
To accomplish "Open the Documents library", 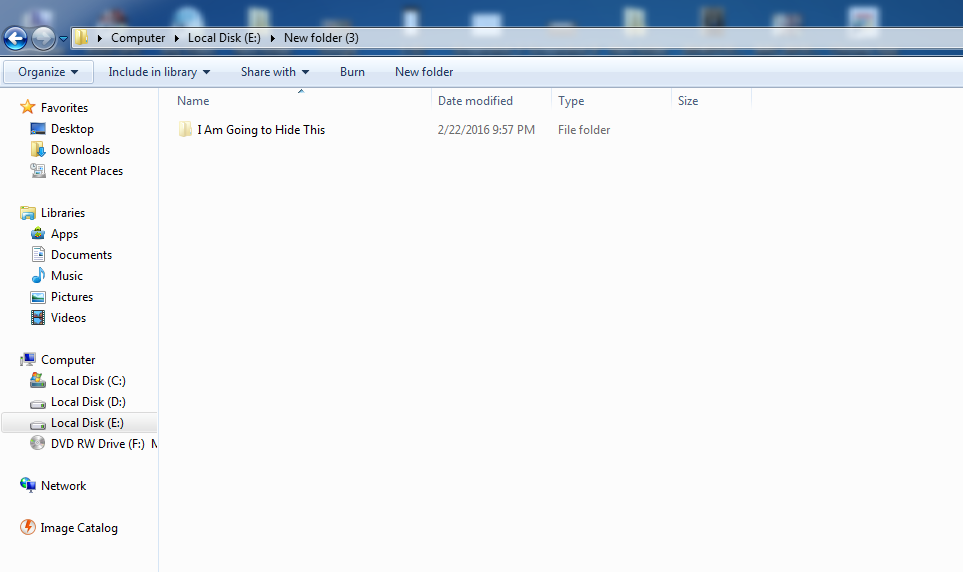I will [x=81, y=255].
